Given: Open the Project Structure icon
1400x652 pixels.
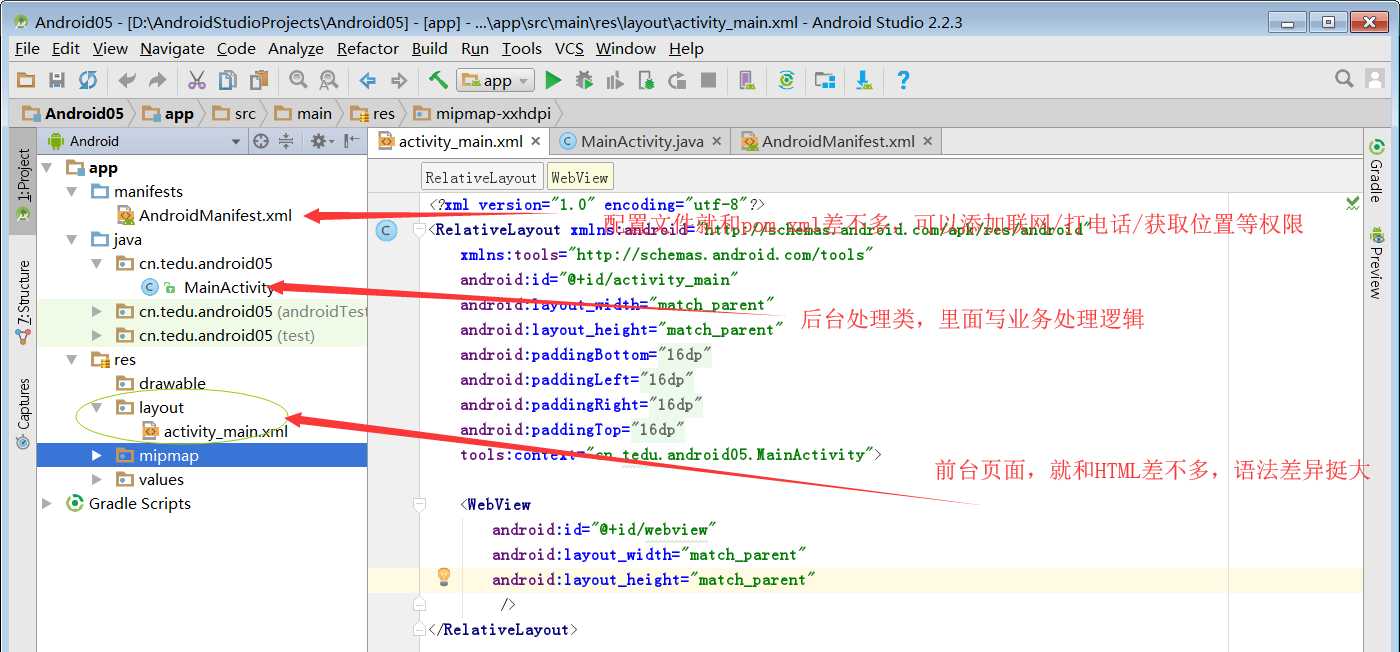Looking at the screenshot, I should click(825, 80).
